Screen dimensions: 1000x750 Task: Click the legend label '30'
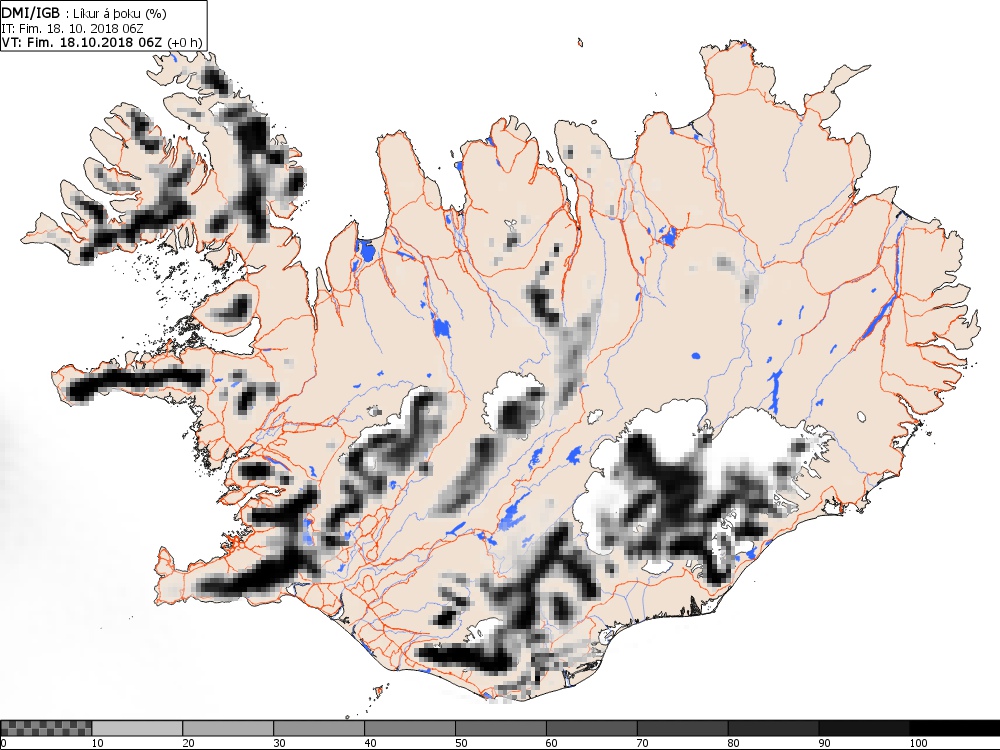pyautogui.click(x=279, y=743)
